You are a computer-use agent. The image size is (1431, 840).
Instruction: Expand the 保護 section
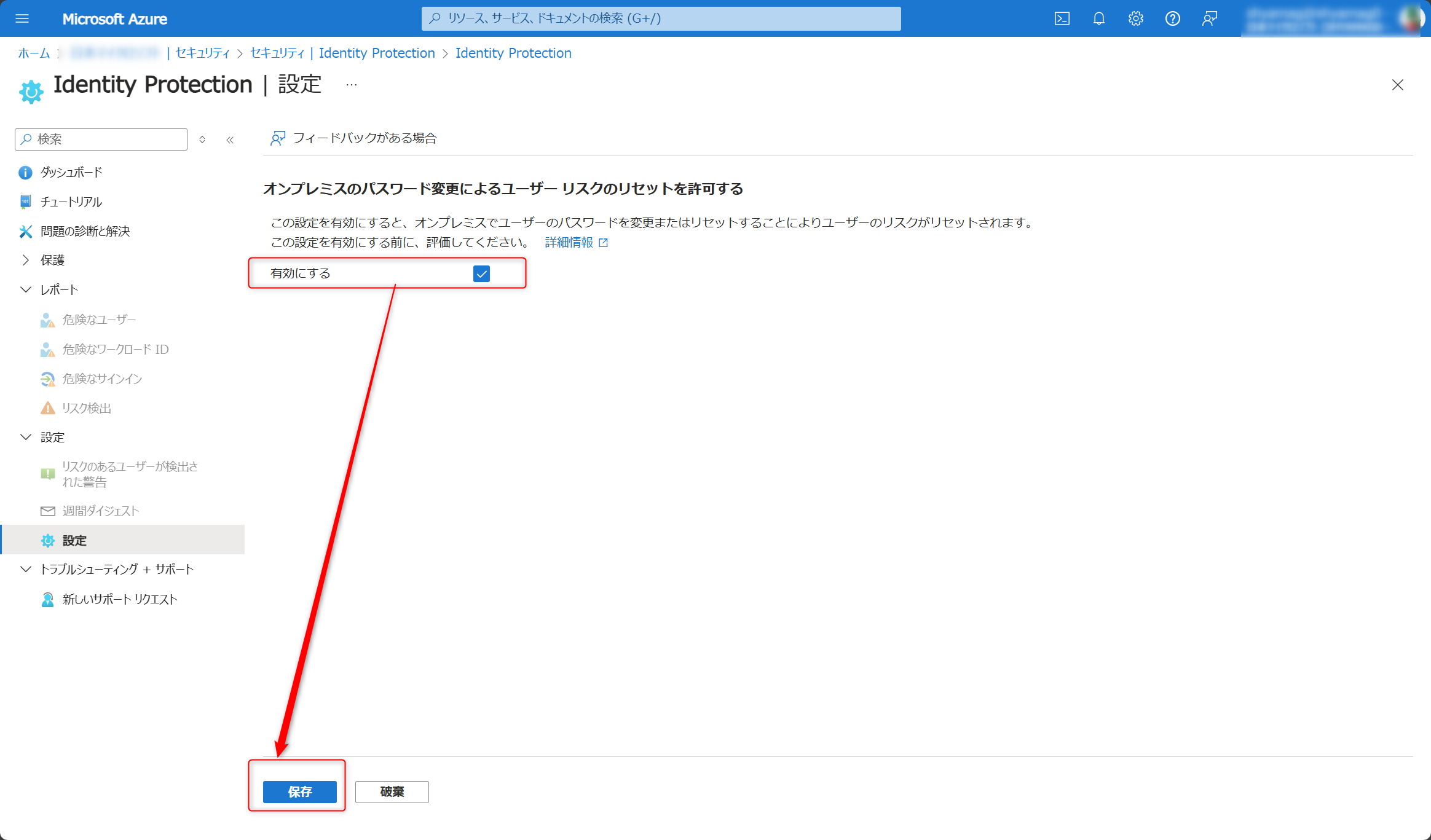(26, 260)
